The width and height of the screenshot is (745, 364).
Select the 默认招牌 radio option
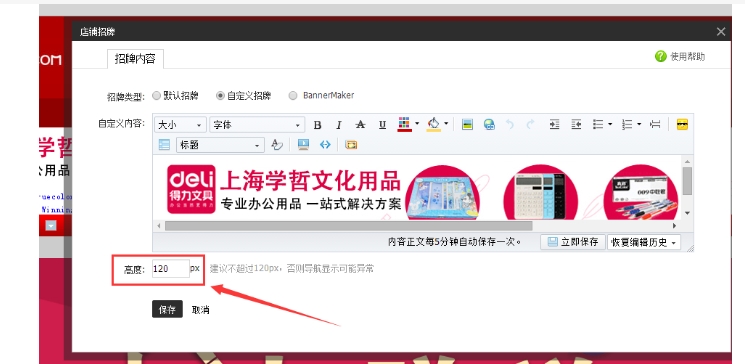(x=156, y=96)
